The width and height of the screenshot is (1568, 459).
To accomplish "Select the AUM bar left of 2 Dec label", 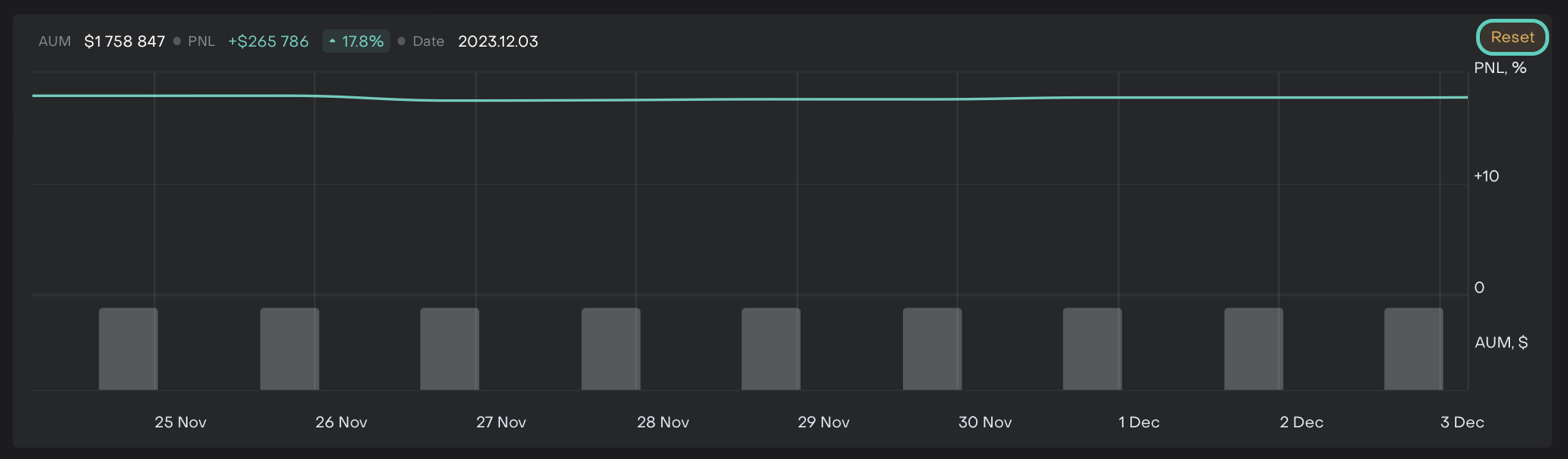I will tap(1253, 348).
